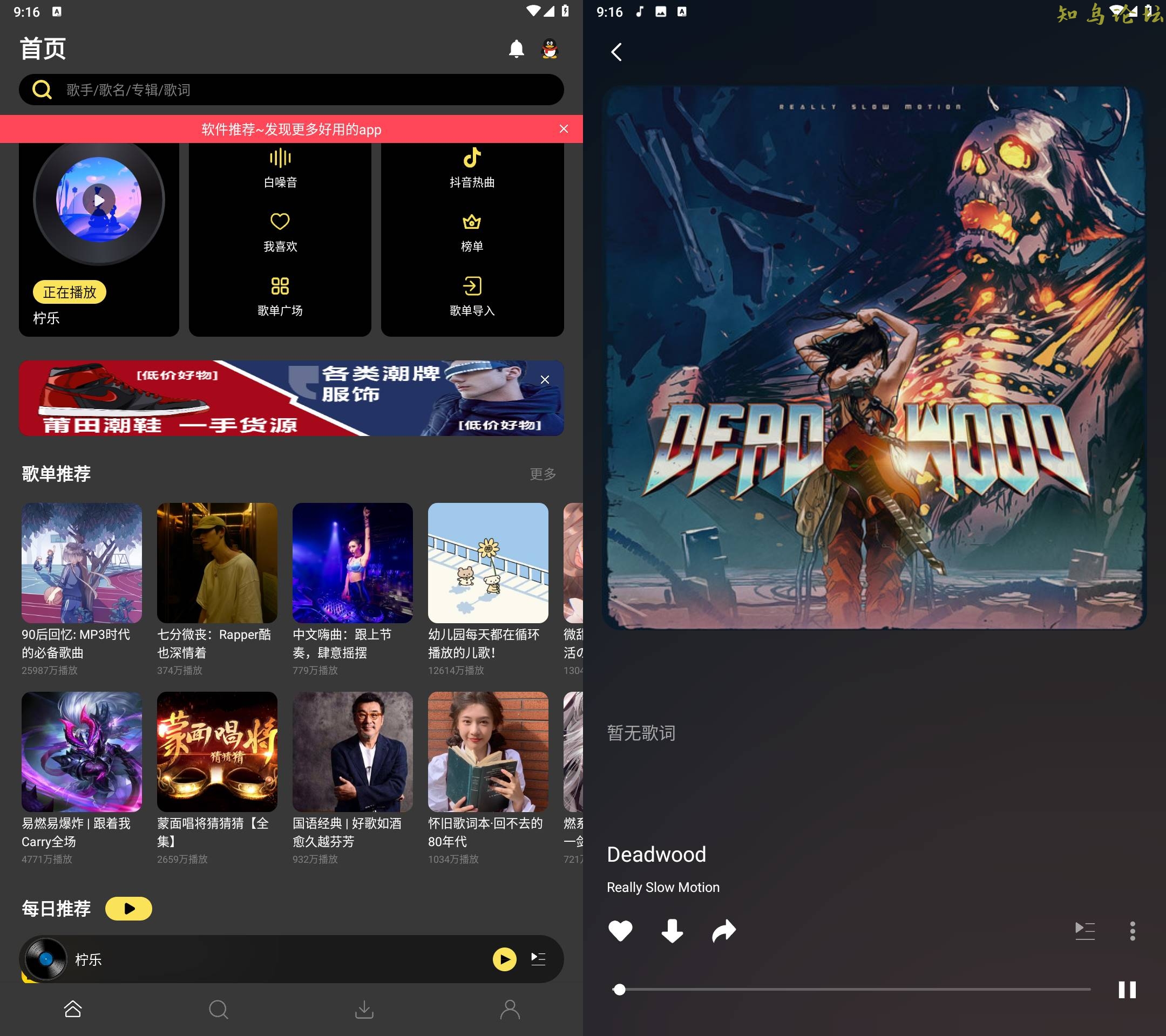Click the 歌单广场 playlist square icon

click(x=280, y=284)
